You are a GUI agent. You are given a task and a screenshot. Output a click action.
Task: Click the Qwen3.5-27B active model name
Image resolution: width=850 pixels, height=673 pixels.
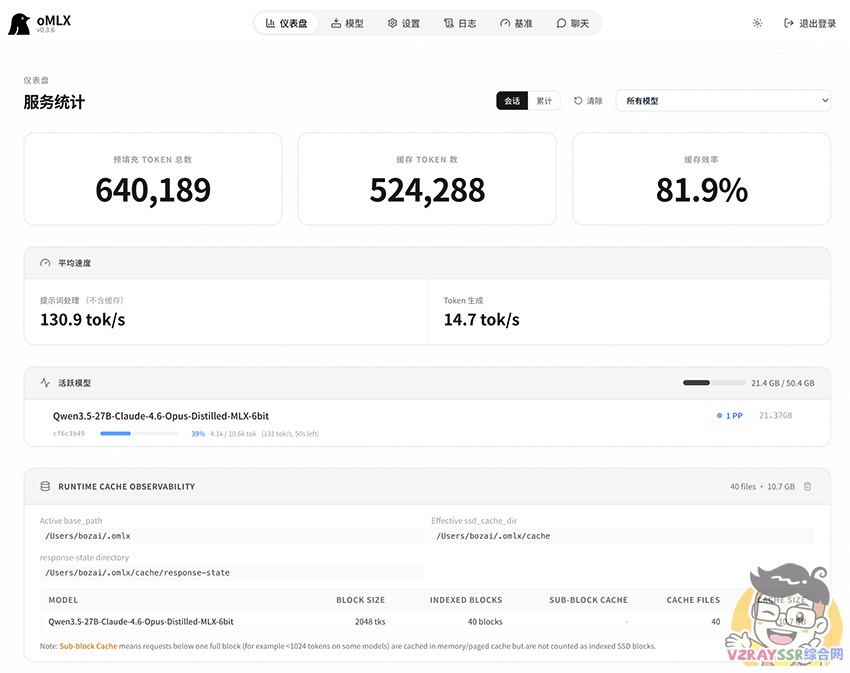pos(160,416)
